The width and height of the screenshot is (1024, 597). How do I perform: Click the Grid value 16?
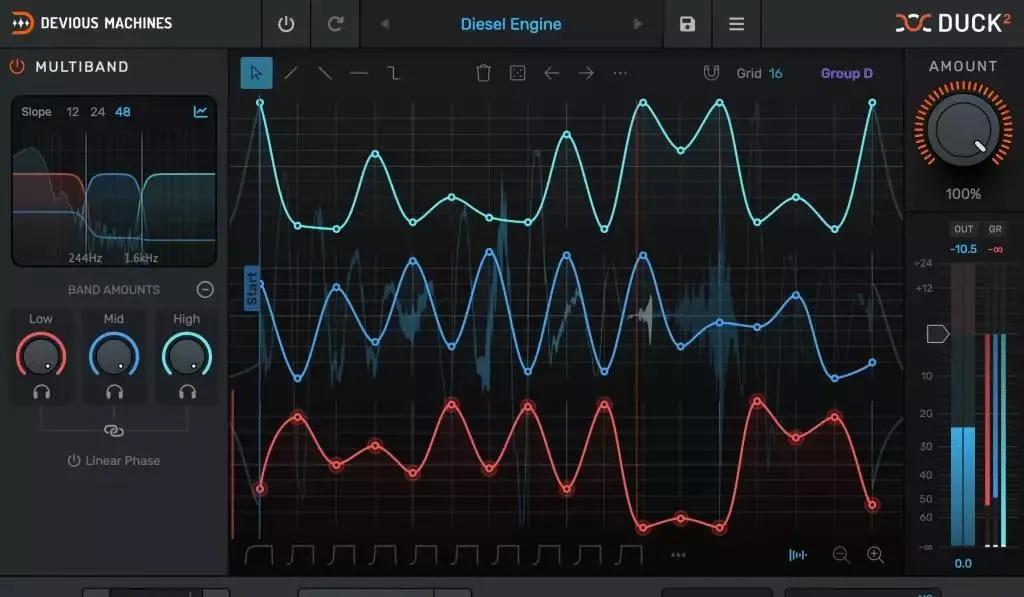pyautogui.click(x=776, y=73)
